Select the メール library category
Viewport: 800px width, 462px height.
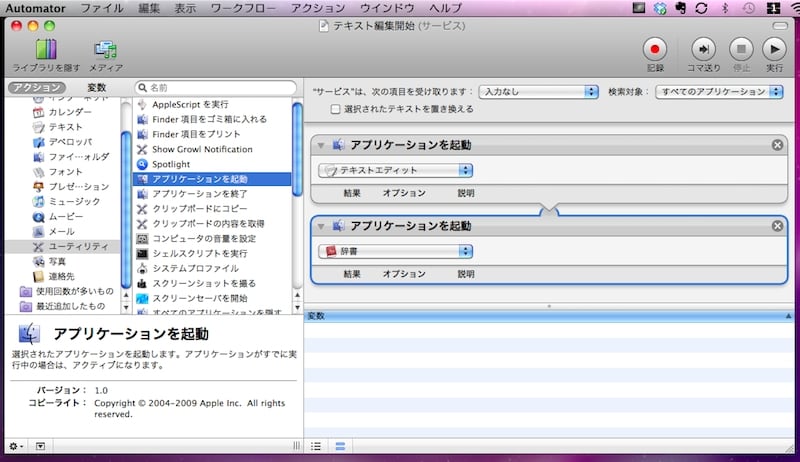(x=54, y=232)
